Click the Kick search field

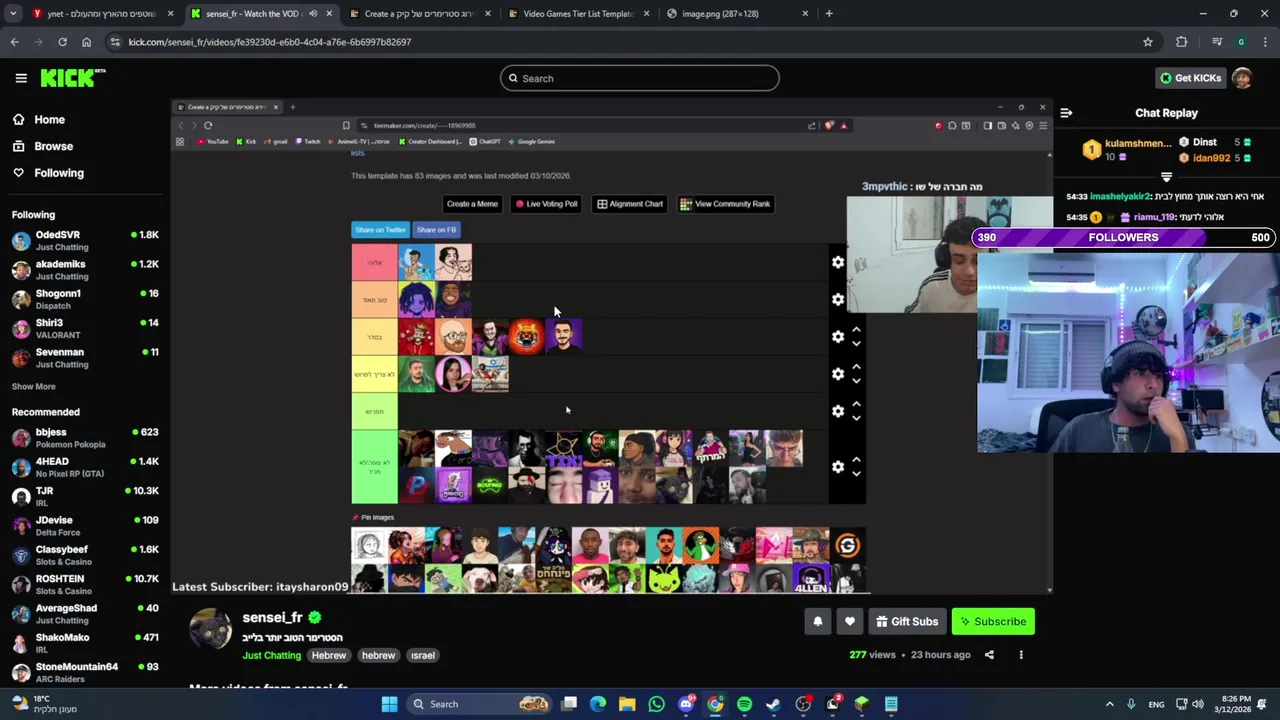pyautogui.click(x=640, y=78)
